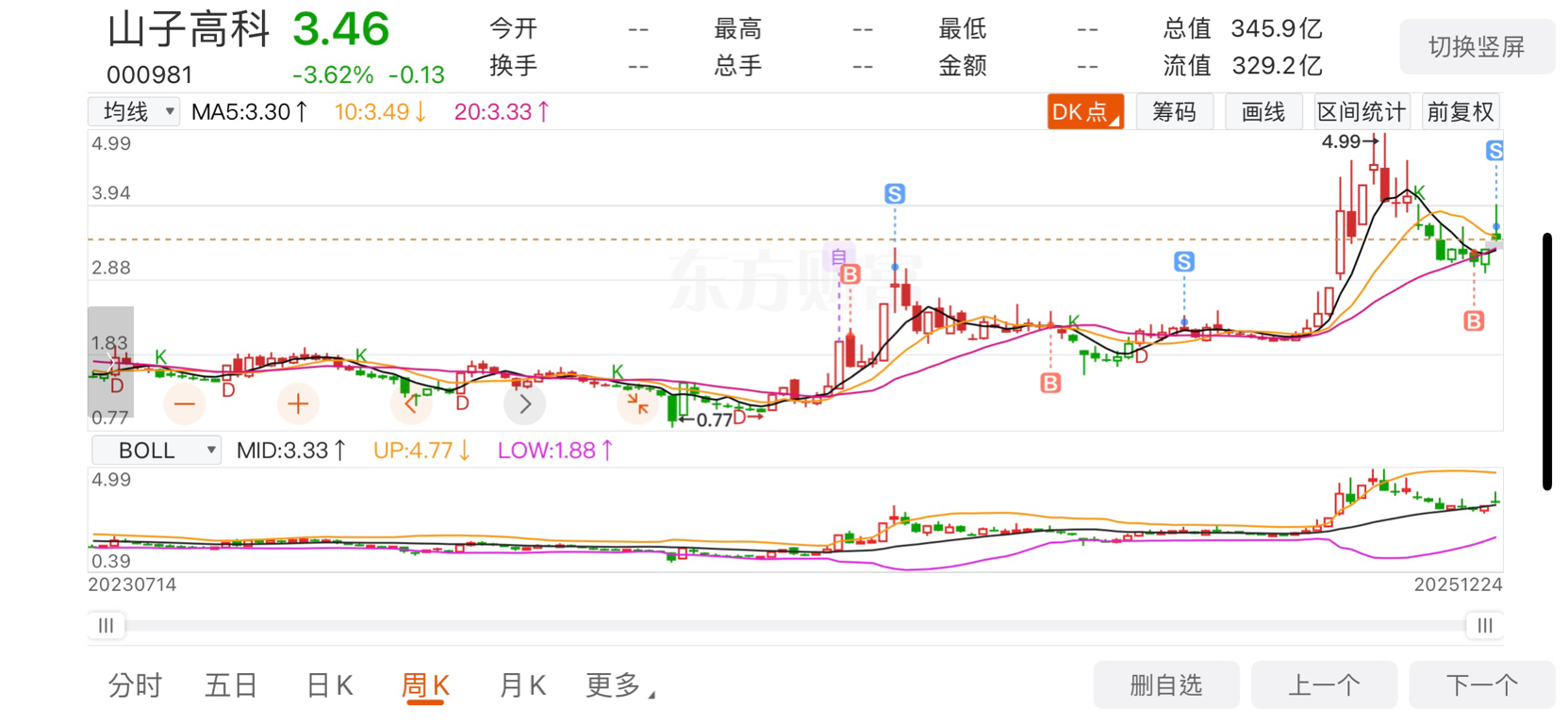Open the 前复权 adjustment option

tap(1461, 112)
